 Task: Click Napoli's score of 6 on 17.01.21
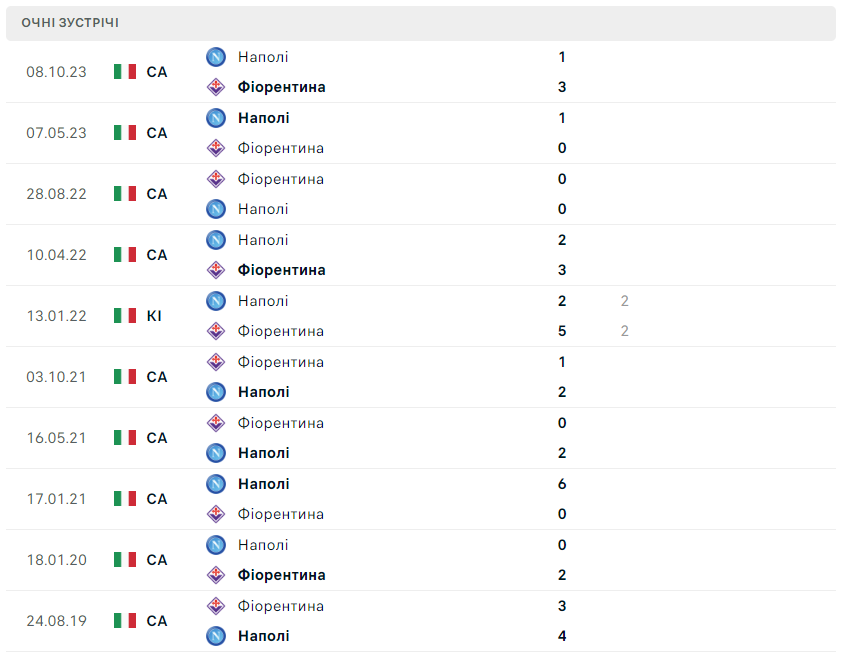[x=562, y=484]
